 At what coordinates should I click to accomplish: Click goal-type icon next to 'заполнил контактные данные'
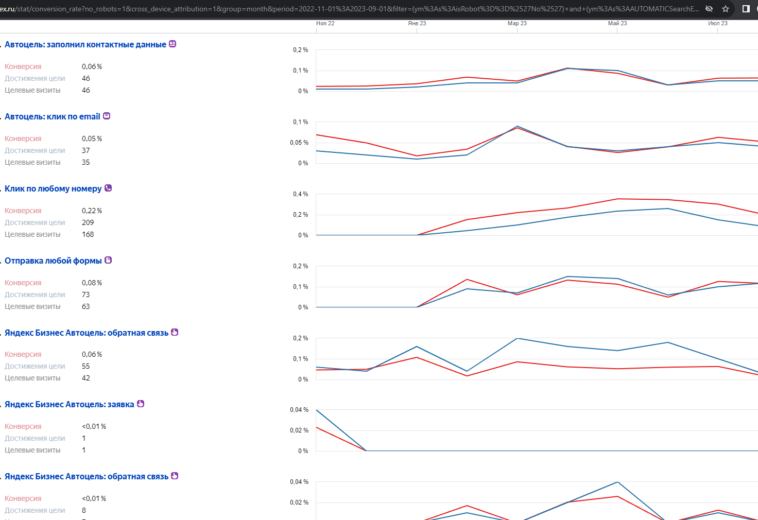point(173,44)
